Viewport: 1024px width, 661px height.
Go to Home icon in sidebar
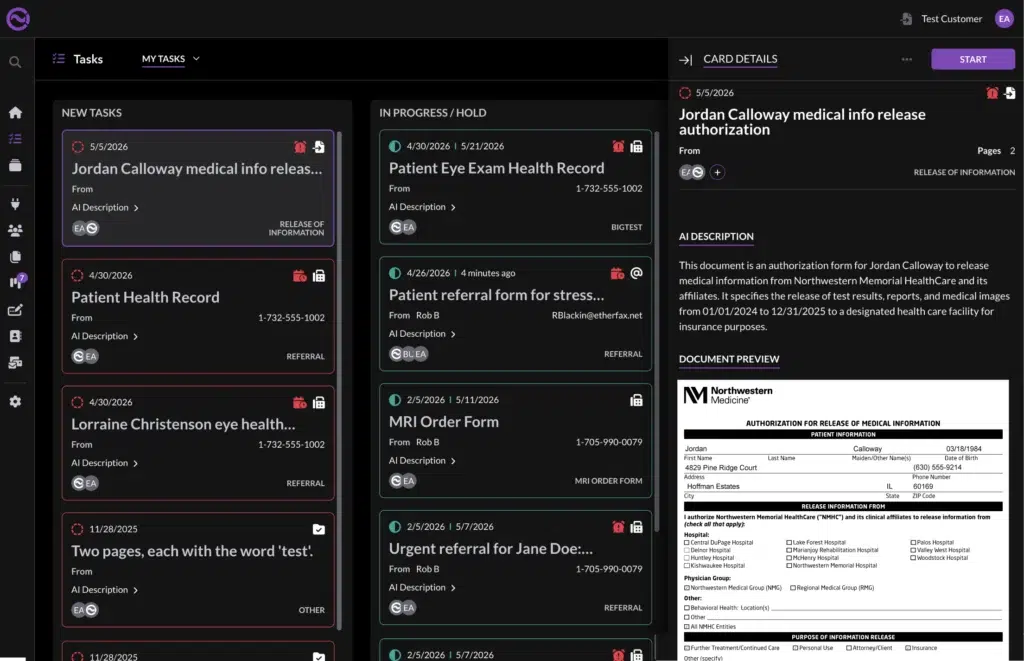point(15,112)
